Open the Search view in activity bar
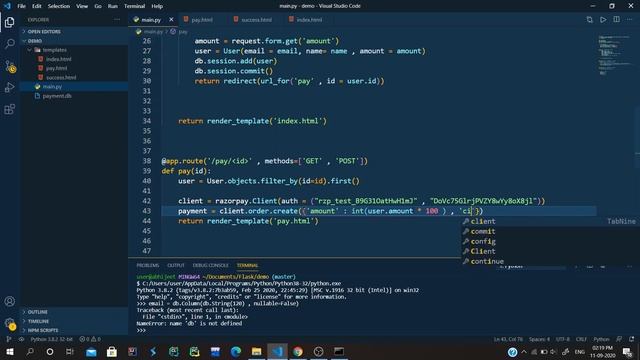 coord(9,43)
